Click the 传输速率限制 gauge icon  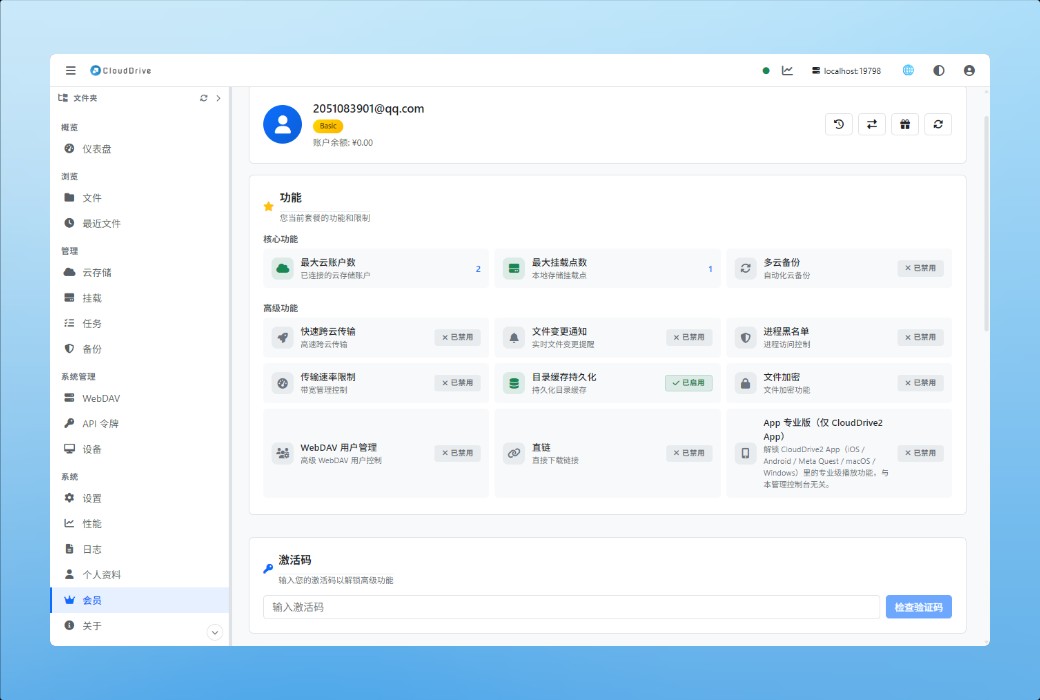tap(283, 383)
